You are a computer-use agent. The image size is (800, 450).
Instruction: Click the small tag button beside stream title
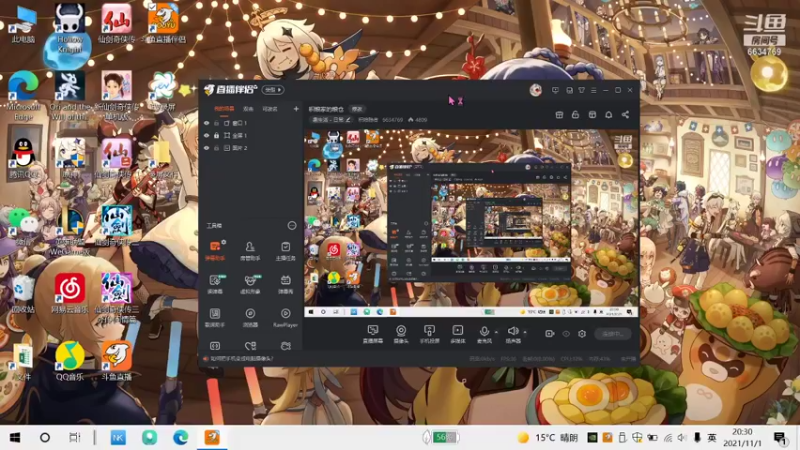[x=357, y=109]
